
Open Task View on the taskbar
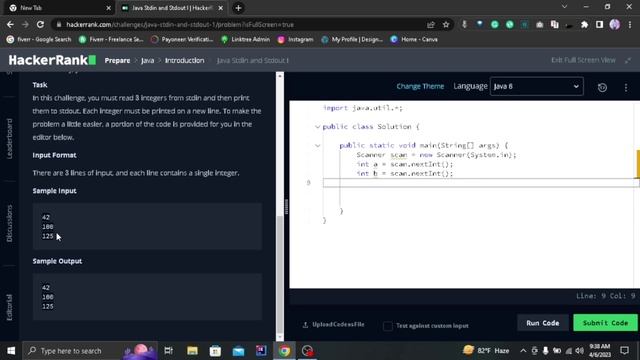coord(168,351)
